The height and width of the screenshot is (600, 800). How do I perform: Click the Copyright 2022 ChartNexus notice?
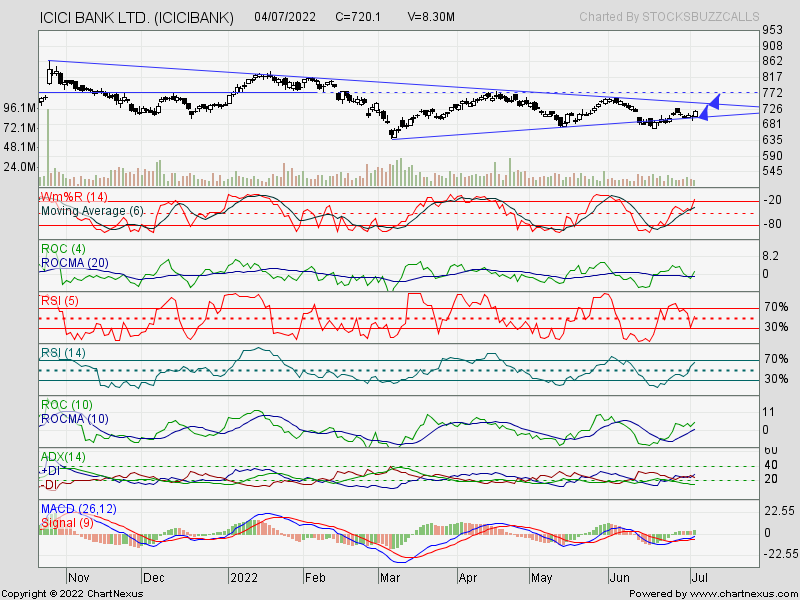click(72, 594)
